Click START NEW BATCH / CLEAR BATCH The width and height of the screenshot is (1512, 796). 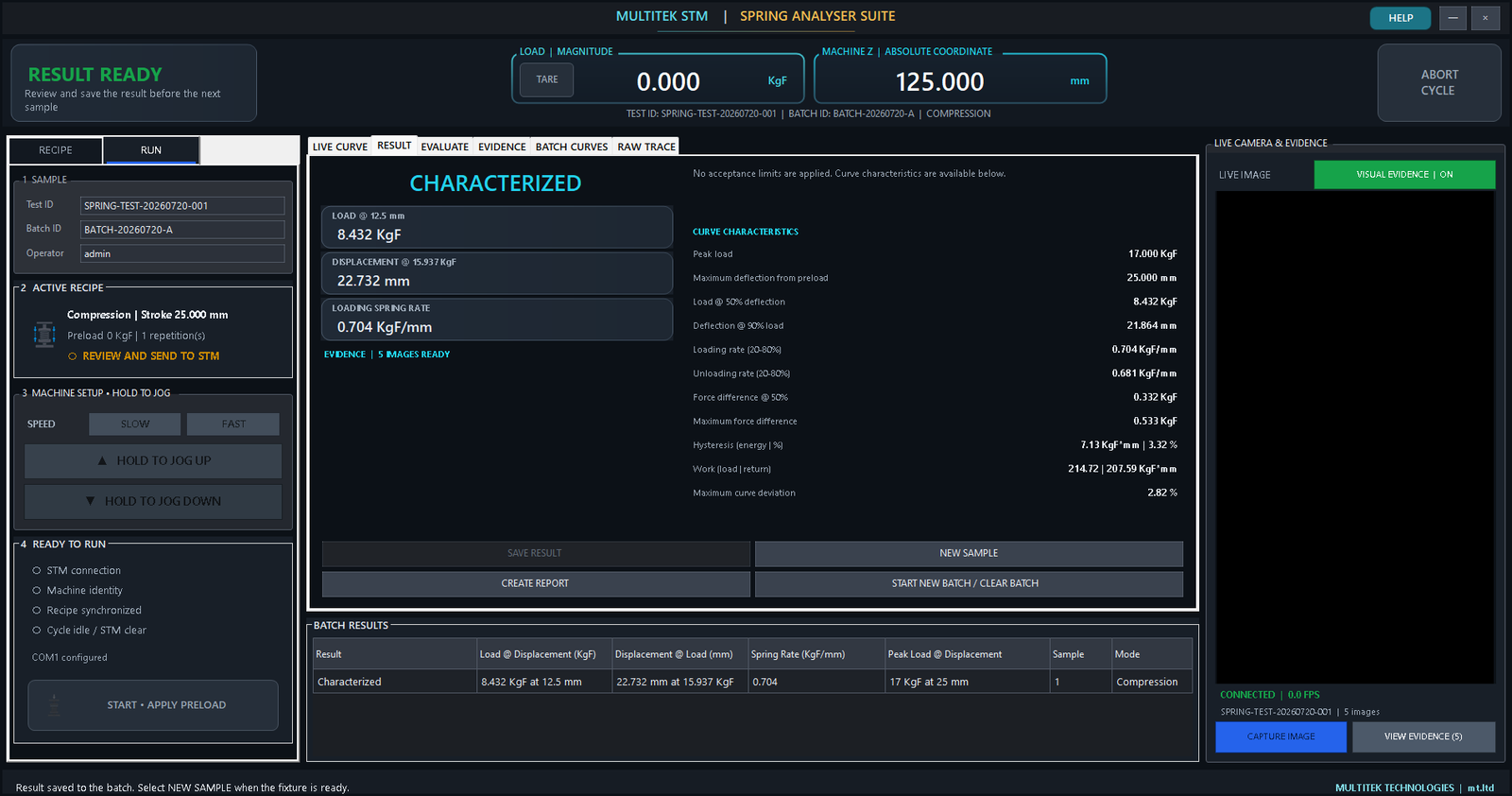[x=969, y=583]
